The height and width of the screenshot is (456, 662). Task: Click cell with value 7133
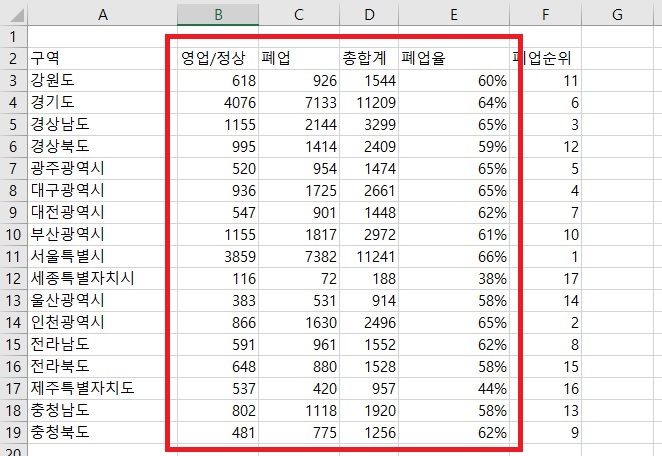click(299, 102)
